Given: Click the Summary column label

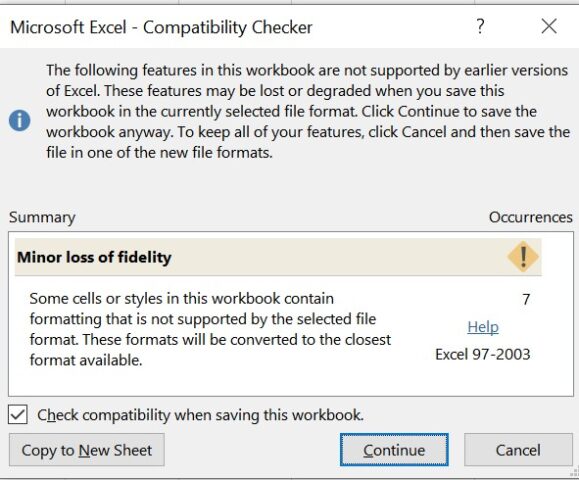Looking at the screenshot, I should (42, 217).
